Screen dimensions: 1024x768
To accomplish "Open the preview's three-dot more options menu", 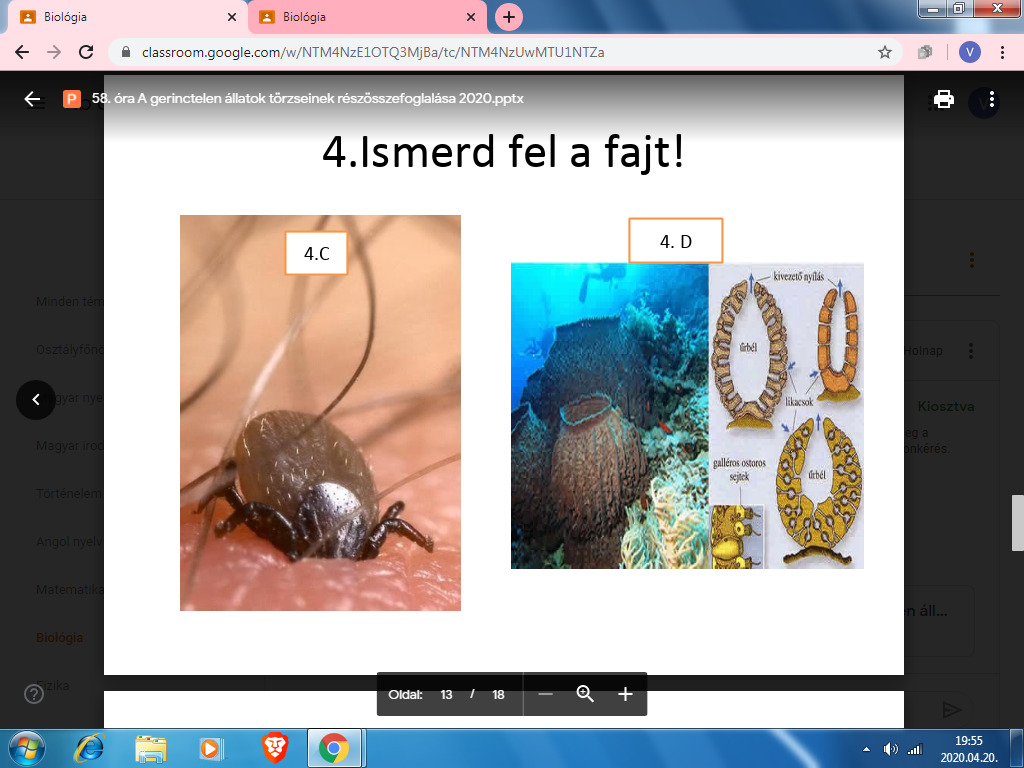I will (991, 99).
